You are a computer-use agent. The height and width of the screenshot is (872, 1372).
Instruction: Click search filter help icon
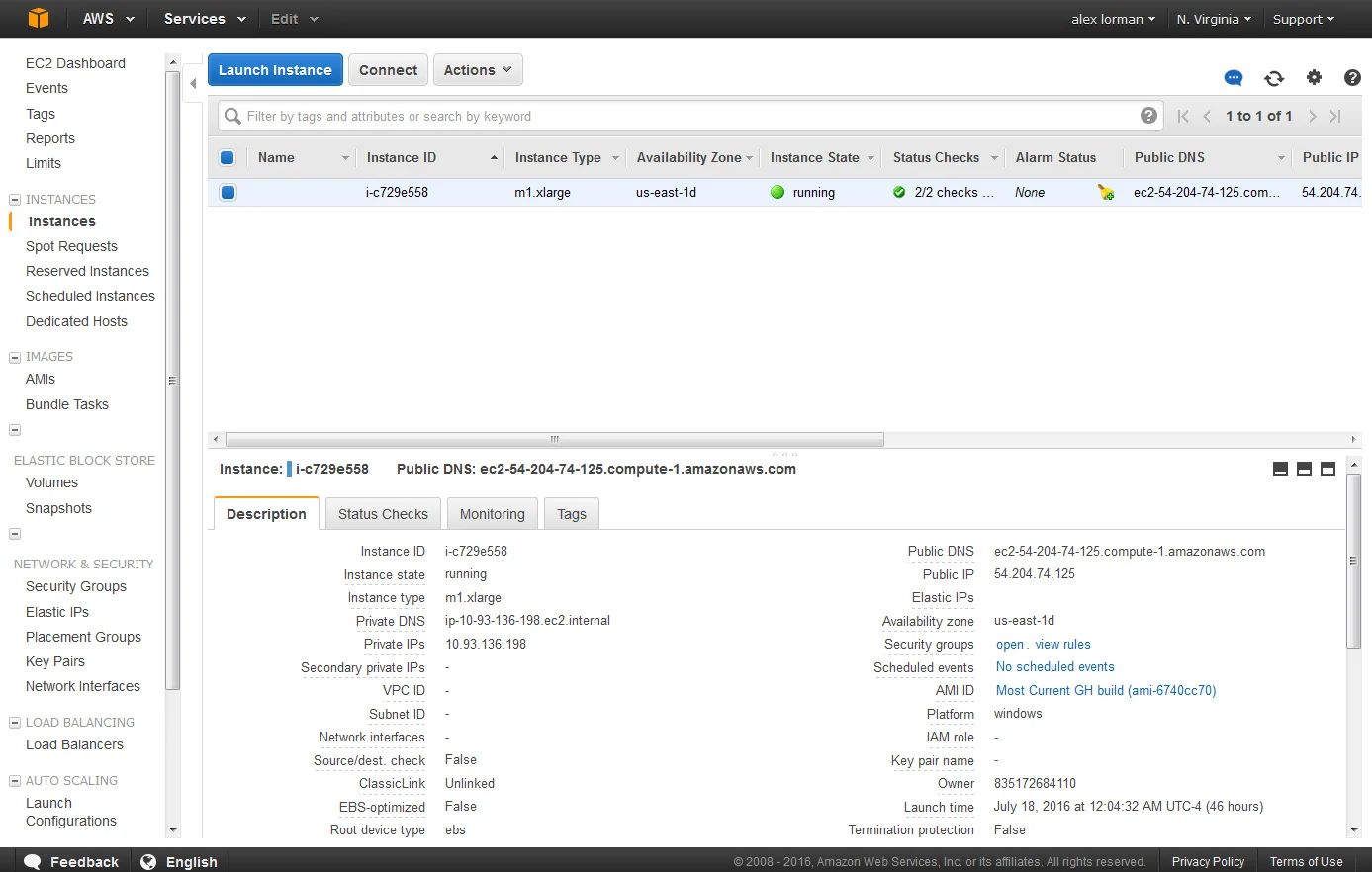1148,116
